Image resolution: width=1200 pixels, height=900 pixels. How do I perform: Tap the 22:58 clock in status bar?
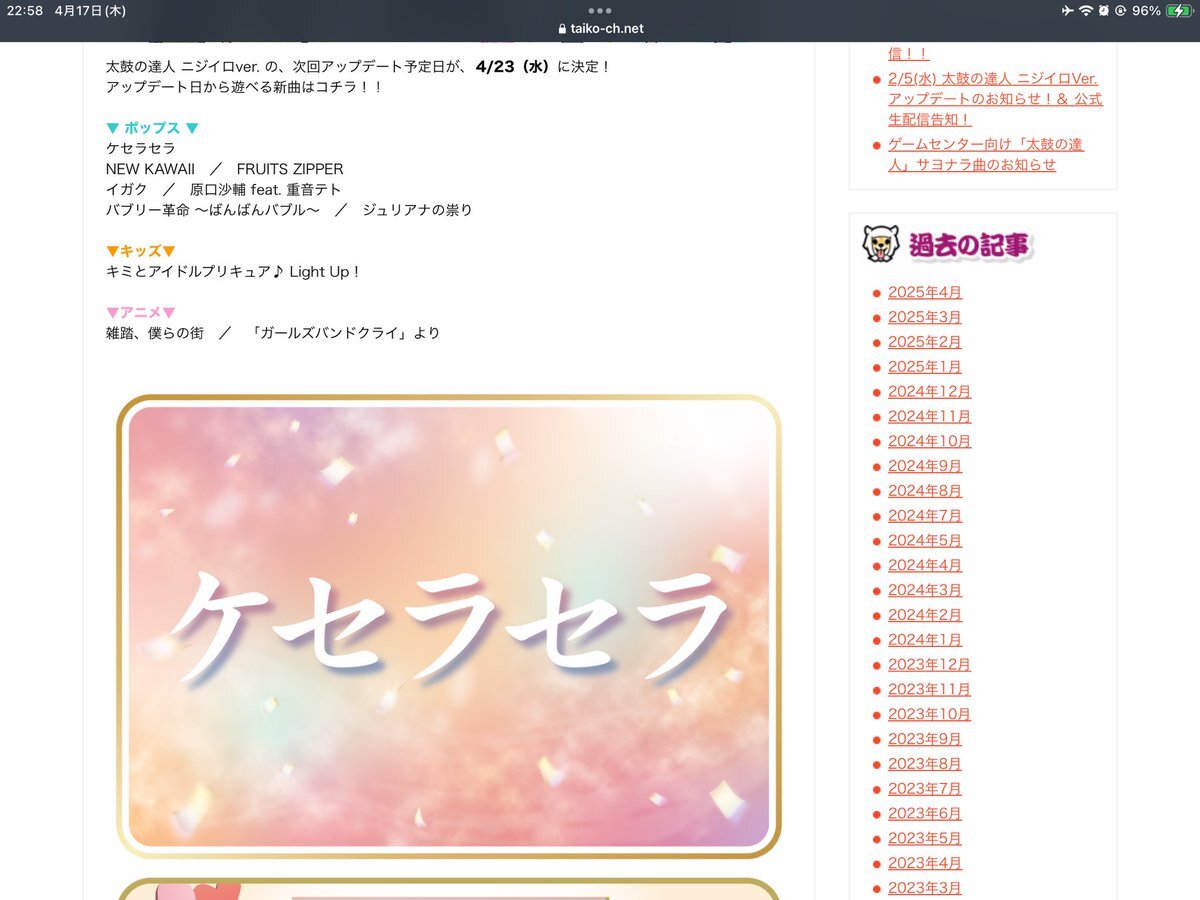(x=24, y=10)
